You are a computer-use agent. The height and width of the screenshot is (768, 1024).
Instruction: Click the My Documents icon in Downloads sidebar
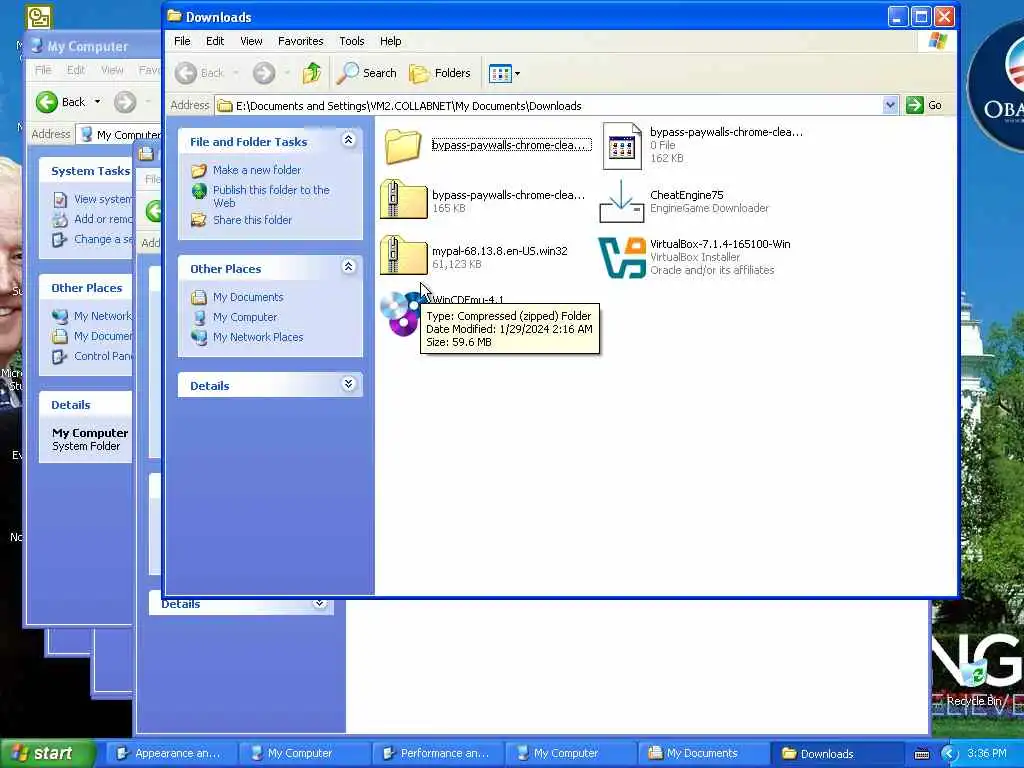(199, 297)
